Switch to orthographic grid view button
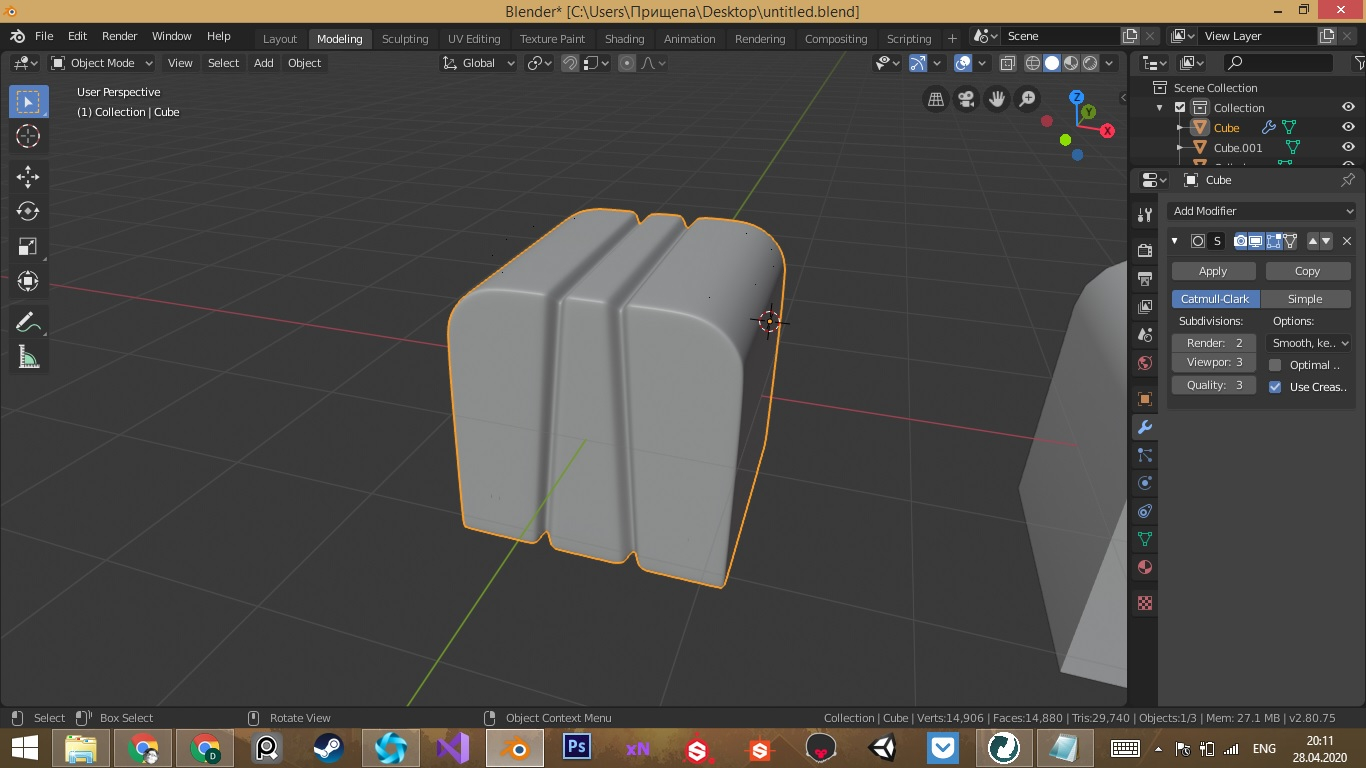The height and width of the screenshot is (768, 1366). (936, 99)
